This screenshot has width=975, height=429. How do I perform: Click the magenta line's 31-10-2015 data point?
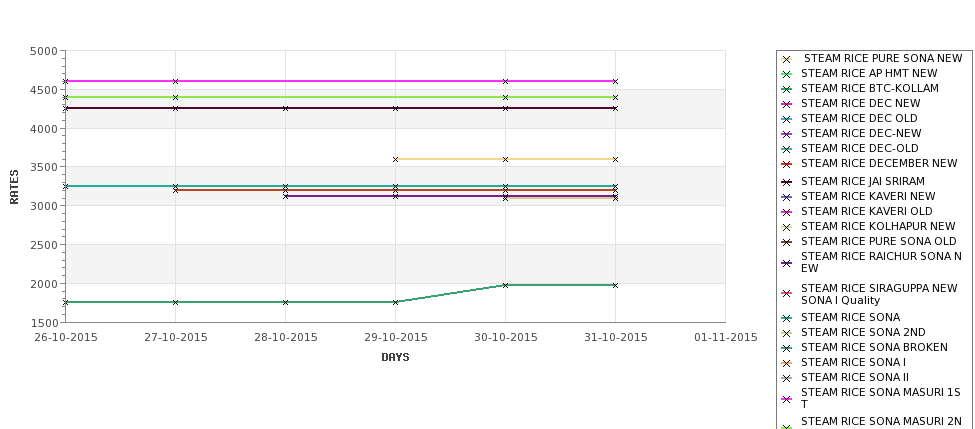click(x=616, y=81)
